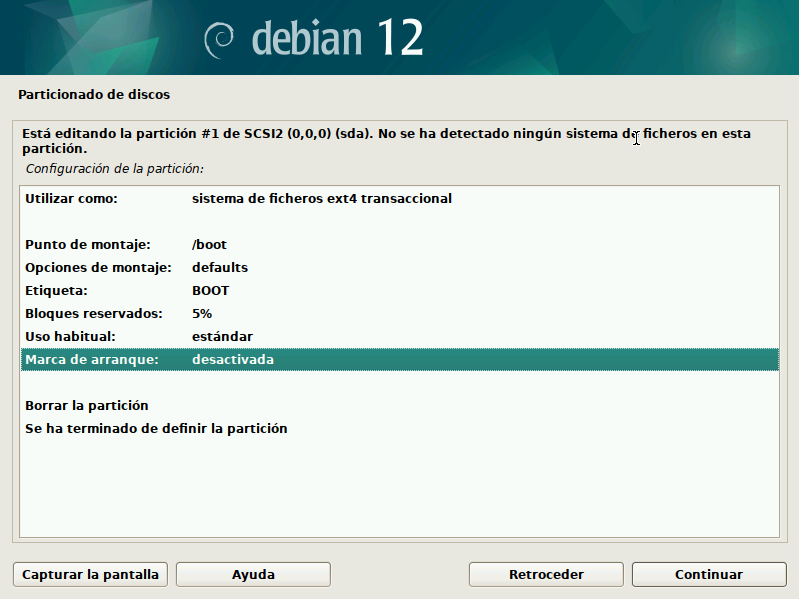Image resolution: width=799 pixels, height=599 pixels.
Task: Click the "Configuración de la partición:" label
Action: pyautogui.click(x=114, y=169)
